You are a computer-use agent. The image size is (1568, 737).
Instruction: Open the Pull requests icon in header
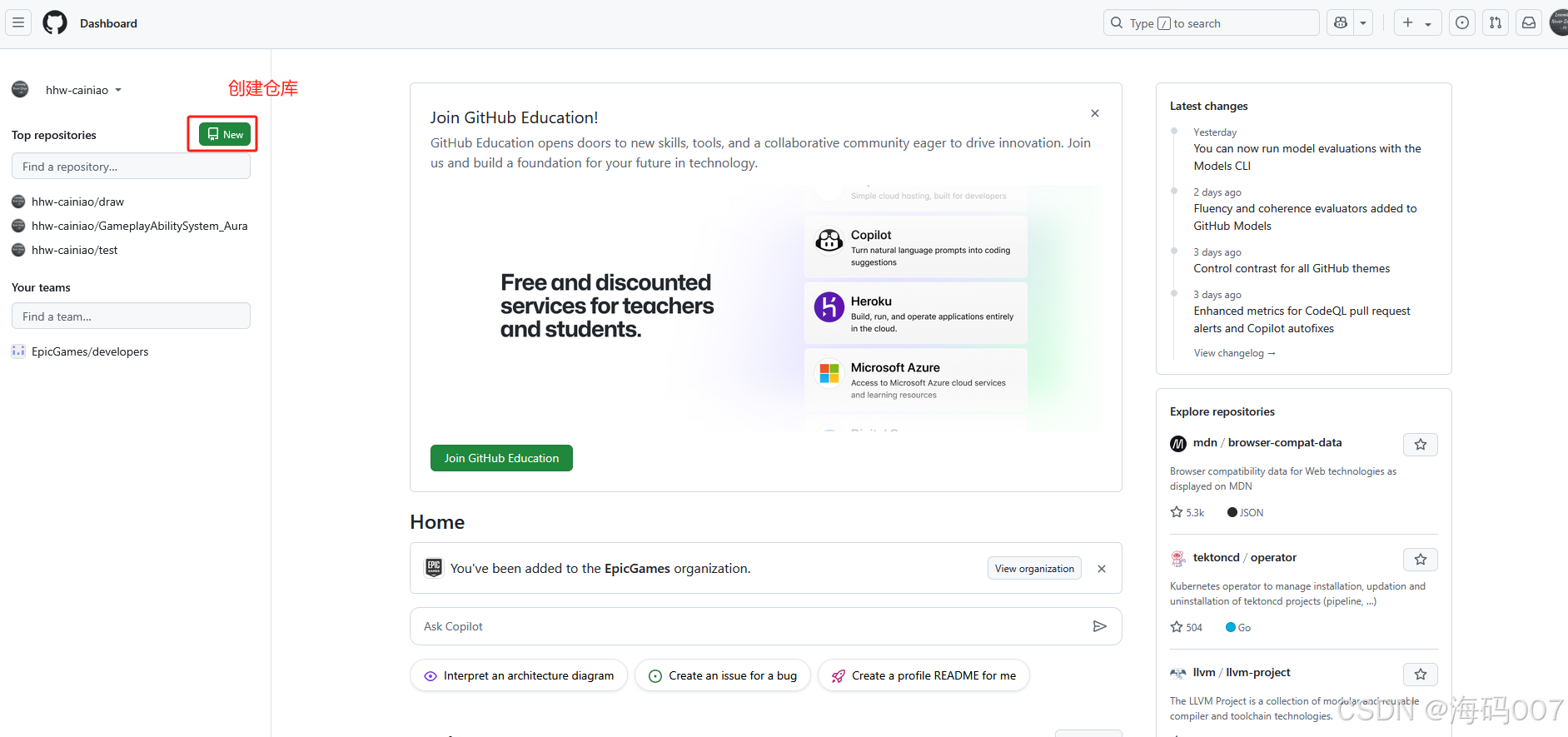click(1496, 22)
